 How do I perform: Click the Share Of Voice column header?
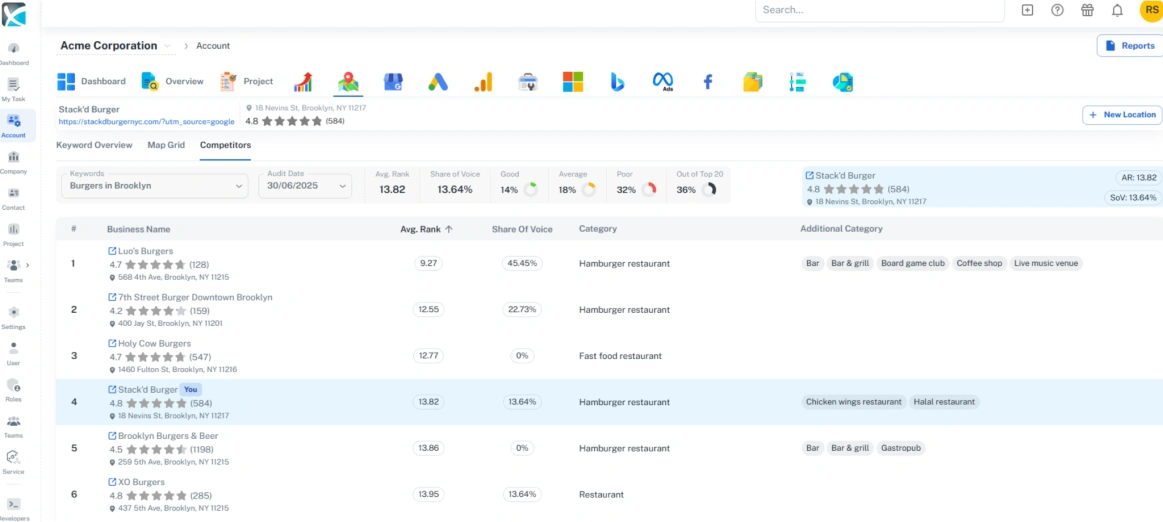[x=522, y=229]
